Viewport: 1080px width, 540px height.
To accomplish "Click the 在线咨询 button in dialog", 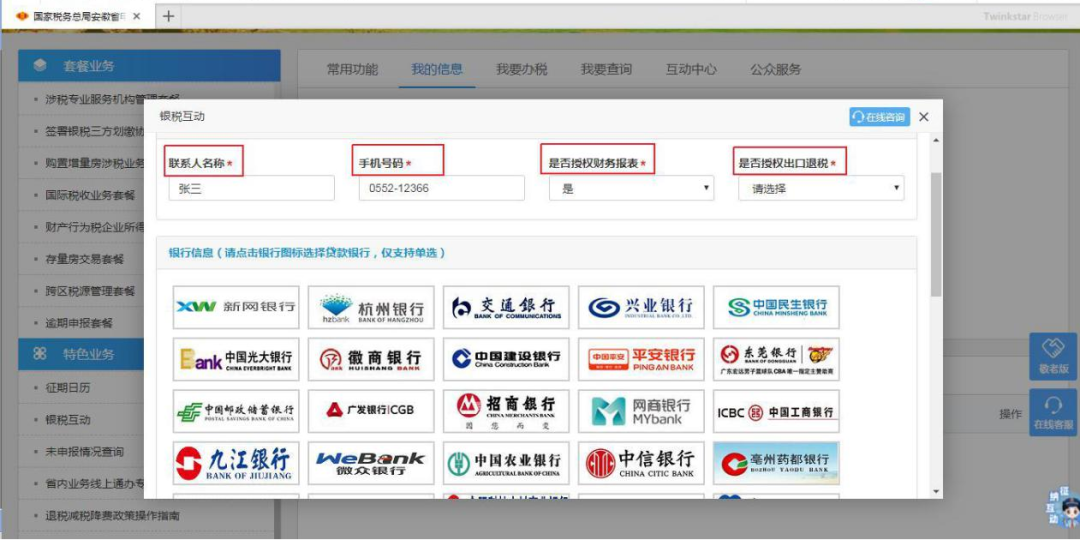I will pyautogui.click(x=880, y=117).
